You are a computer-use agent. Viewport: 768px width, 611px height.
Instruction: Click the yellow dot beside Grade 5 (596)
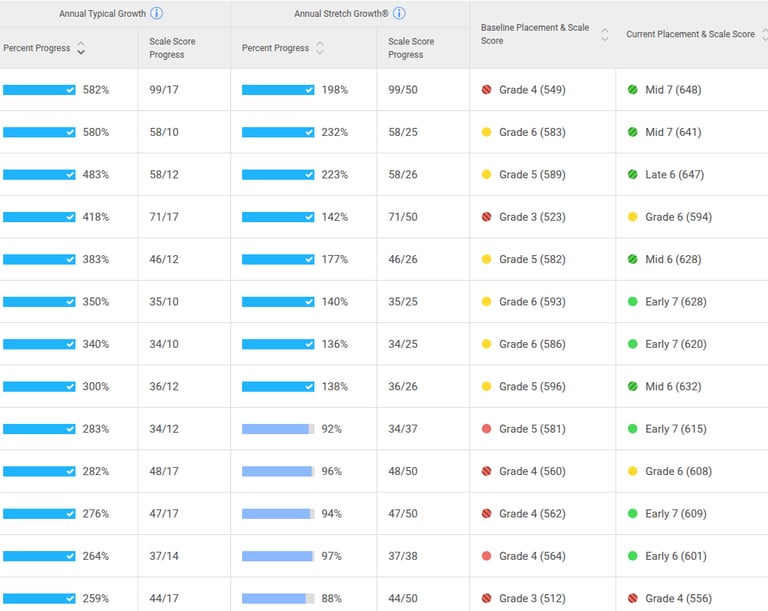click(x=486, y=386)
